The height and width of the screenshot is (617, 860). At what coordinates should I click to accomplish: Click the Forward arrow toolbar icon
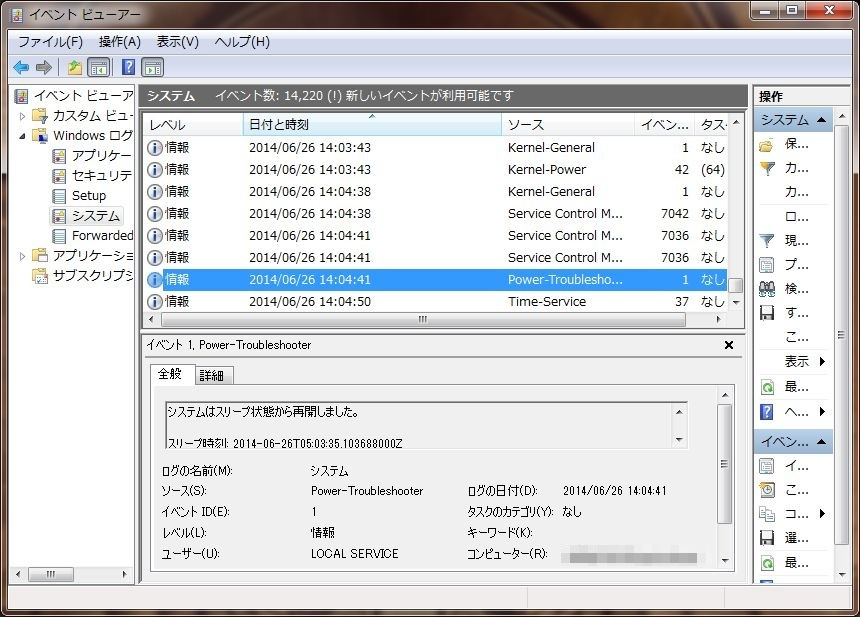pos(44,67)
